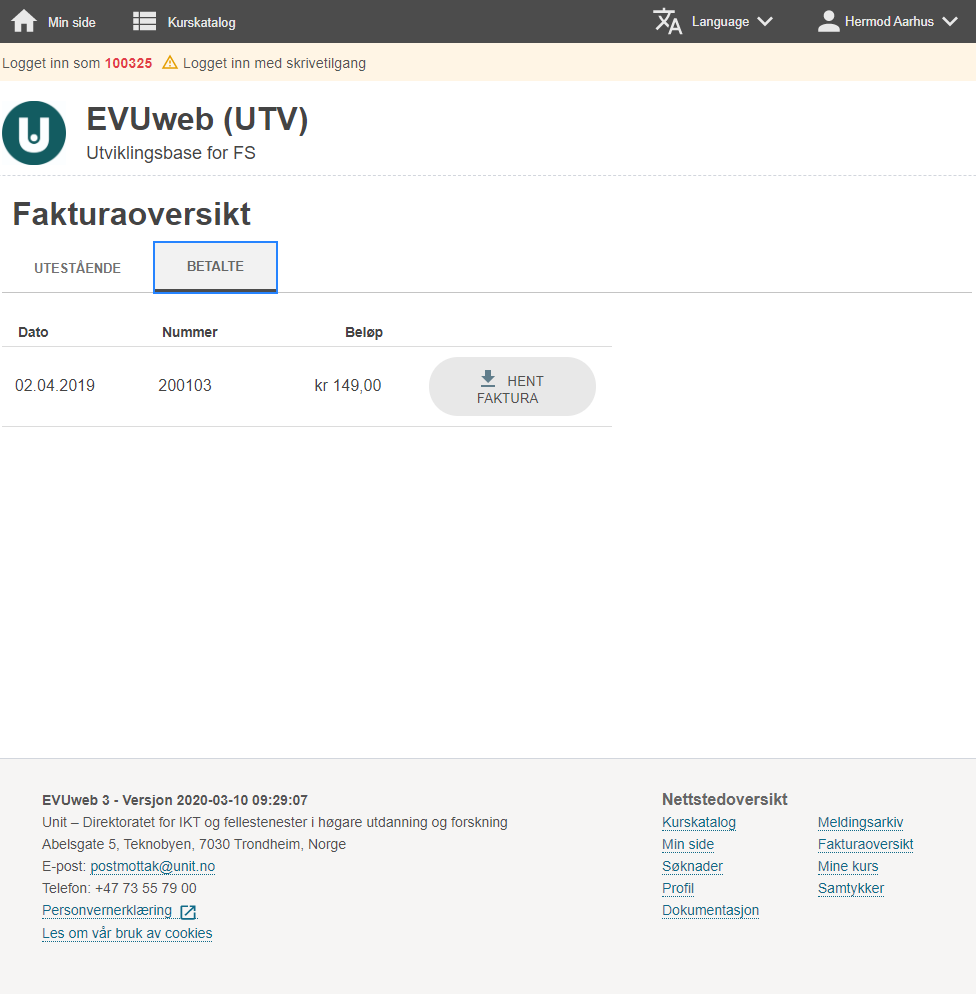
Task: Click the Utviklingsbase for FS subtitle
Action: pyautogui.click(x=171, y=153)
